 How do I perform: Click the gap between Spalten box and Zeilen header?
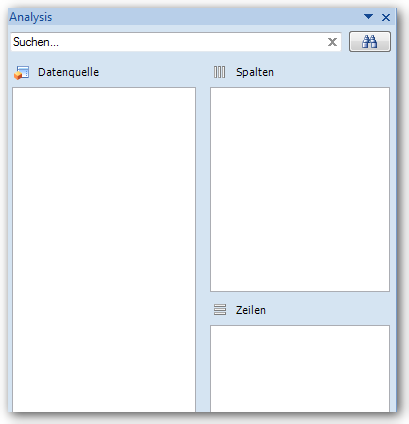click(300, 296)
